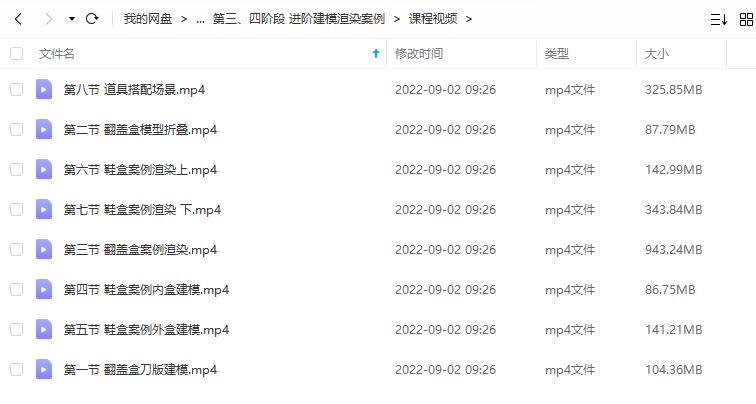Tick the select-all checkbox in header
This screenshot has height=404, width=756.
[16, 53]
